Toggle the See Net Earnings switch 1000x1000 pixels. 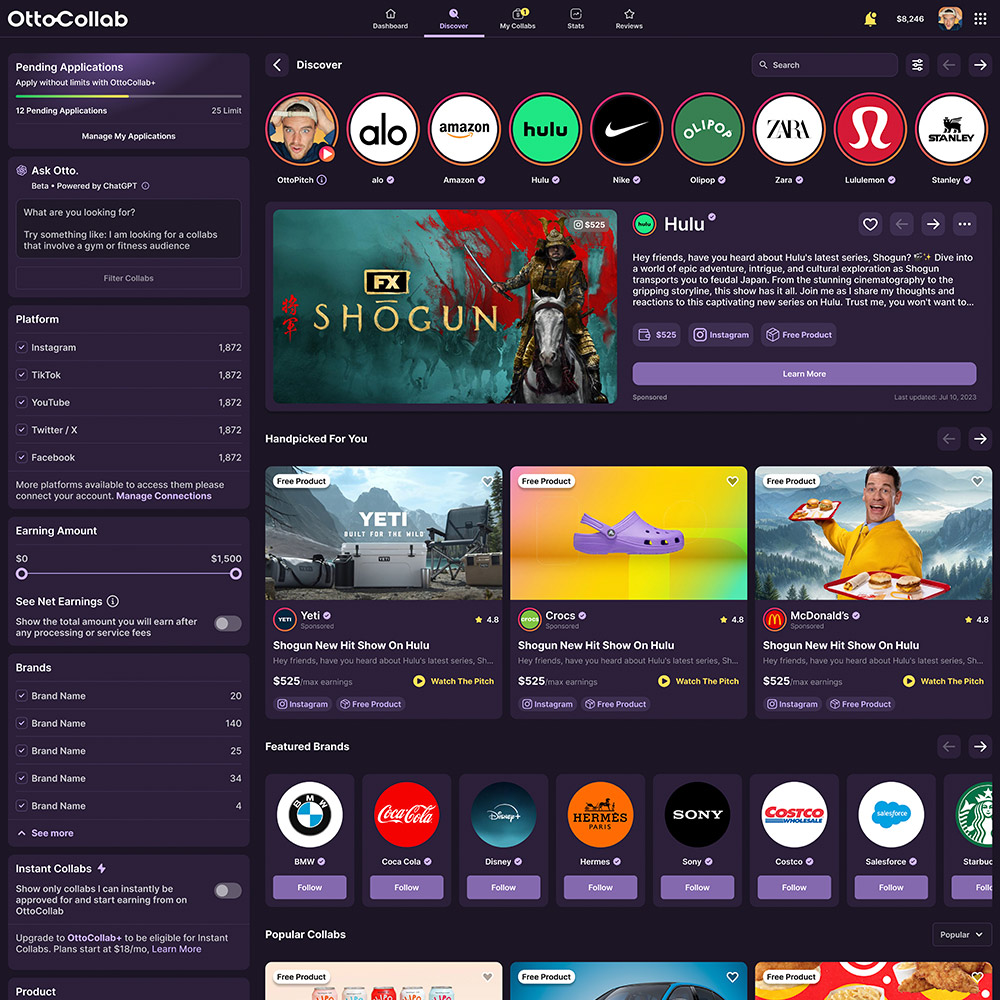[228, 624]
